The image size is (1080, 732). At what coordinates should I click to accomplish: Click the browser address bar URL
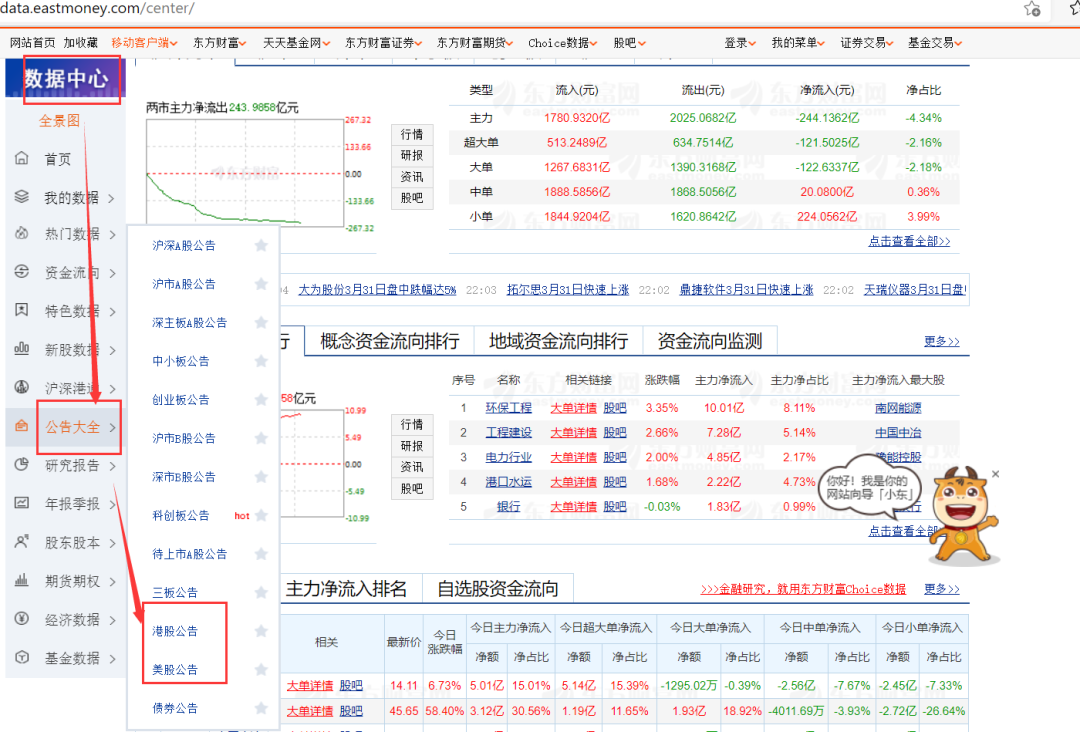coord(97,9)
